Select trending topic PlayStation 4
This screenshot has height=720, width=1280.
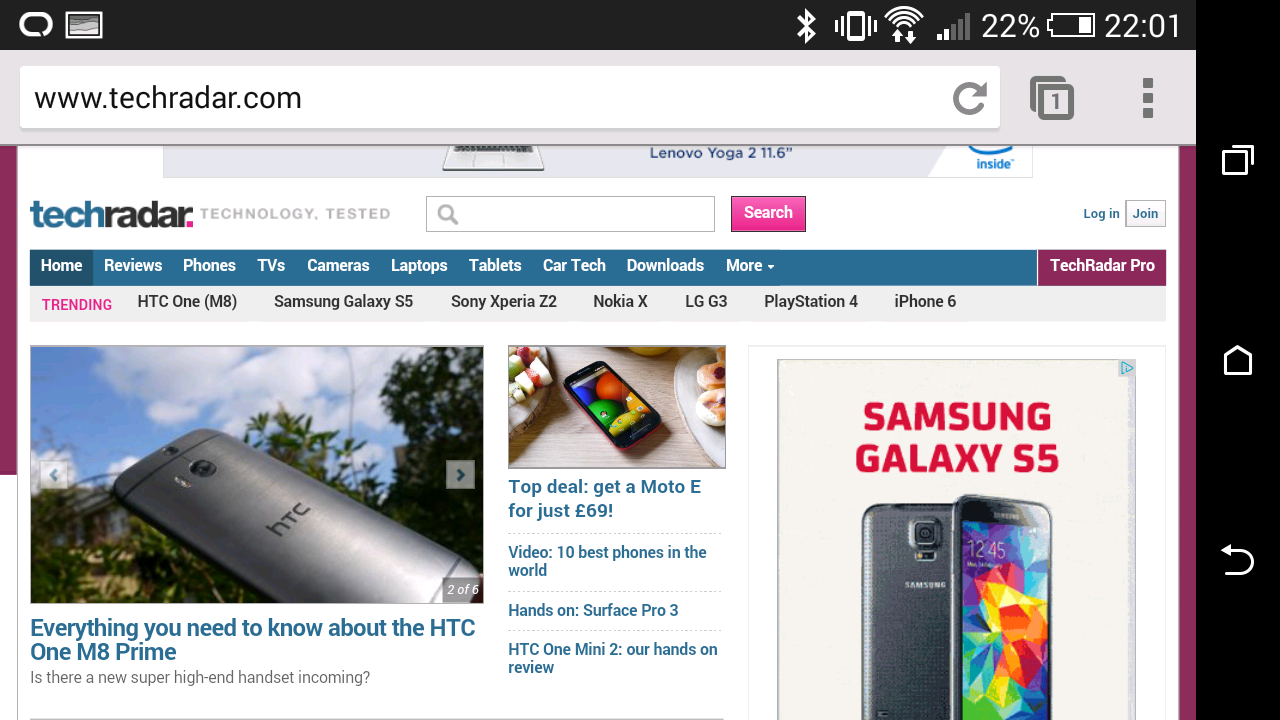811,302
